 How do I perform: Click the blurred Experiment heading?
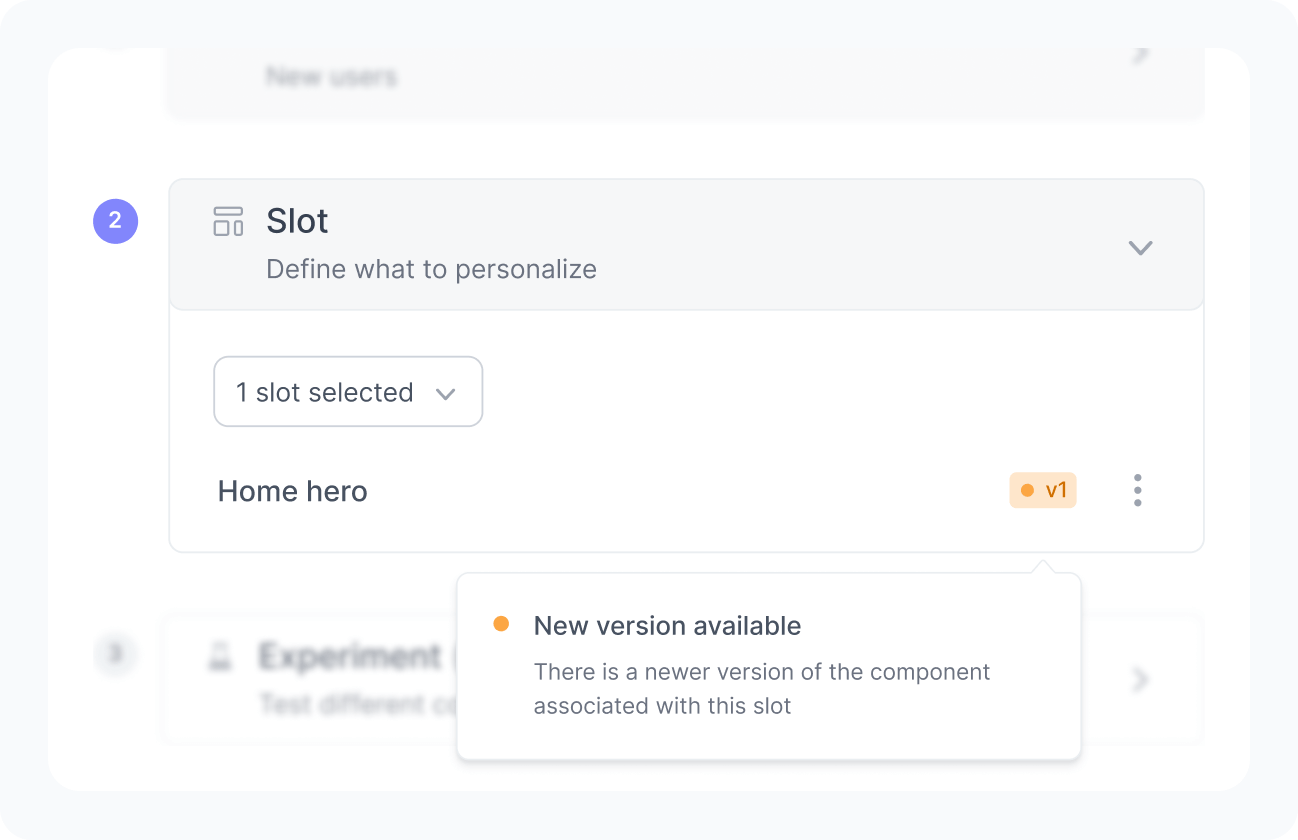point(350,657)
